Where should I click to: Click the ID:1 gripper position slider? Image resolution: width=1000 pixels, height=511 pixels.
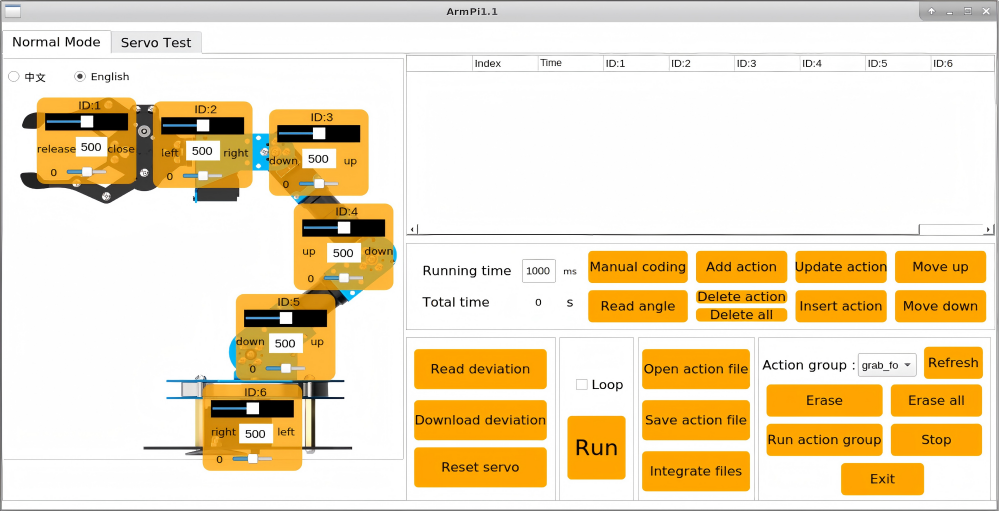tap(86, 122)
